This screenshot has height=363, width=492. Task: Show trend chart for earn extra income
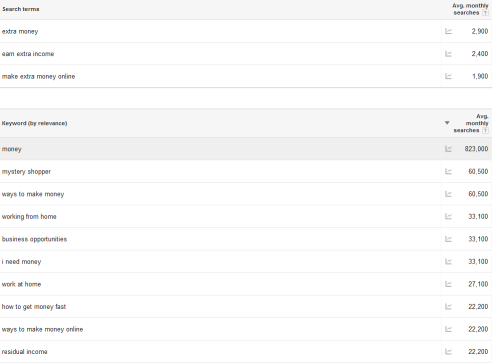(x=448, y=54)
